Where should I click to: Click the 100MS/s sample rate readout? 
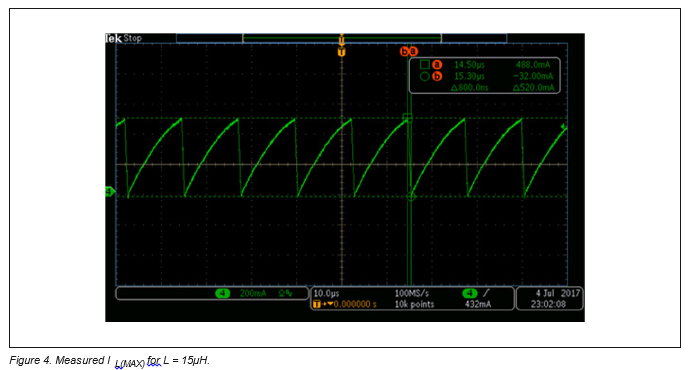point(411,294)
